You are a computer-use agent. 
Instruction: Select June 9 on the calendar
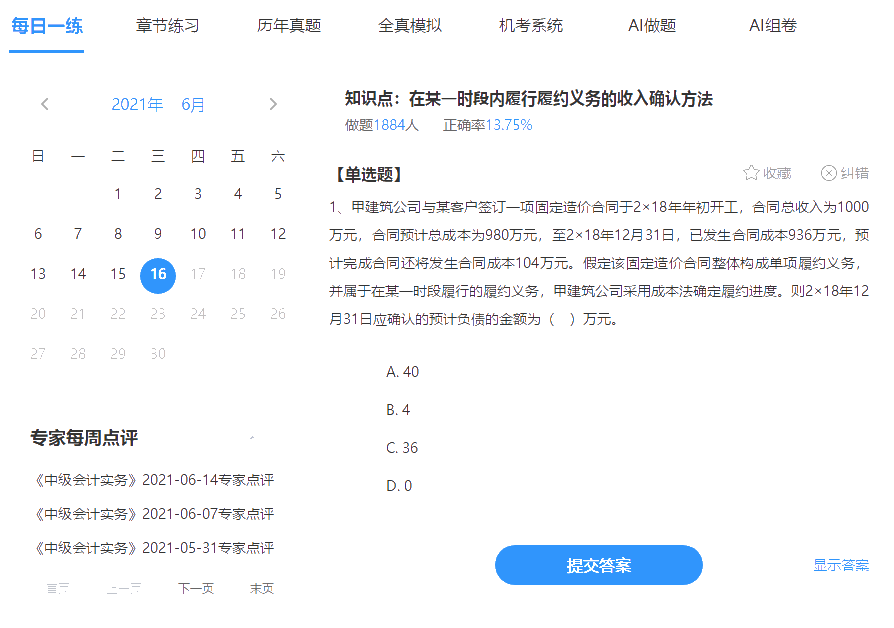(x=158, y=233)
